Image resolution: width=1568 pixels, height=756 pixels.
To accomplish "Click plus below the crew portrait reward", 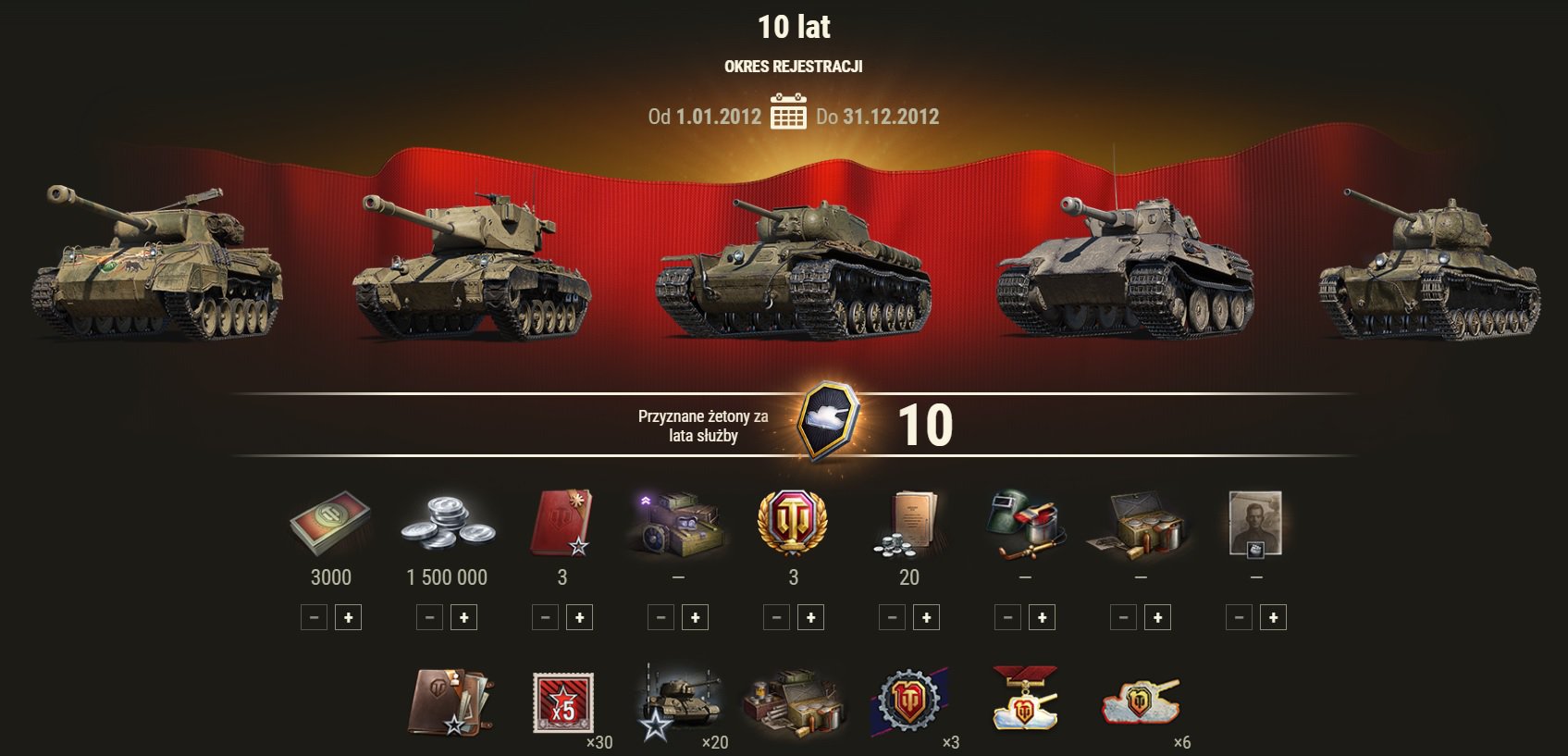I will 1273,617.
